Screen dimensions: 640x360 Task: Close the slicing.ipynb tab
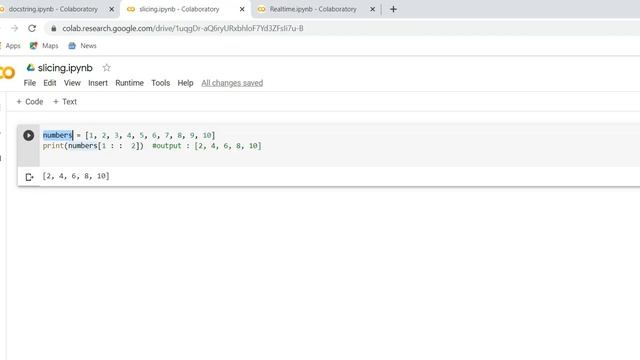[x=242, y=9]
